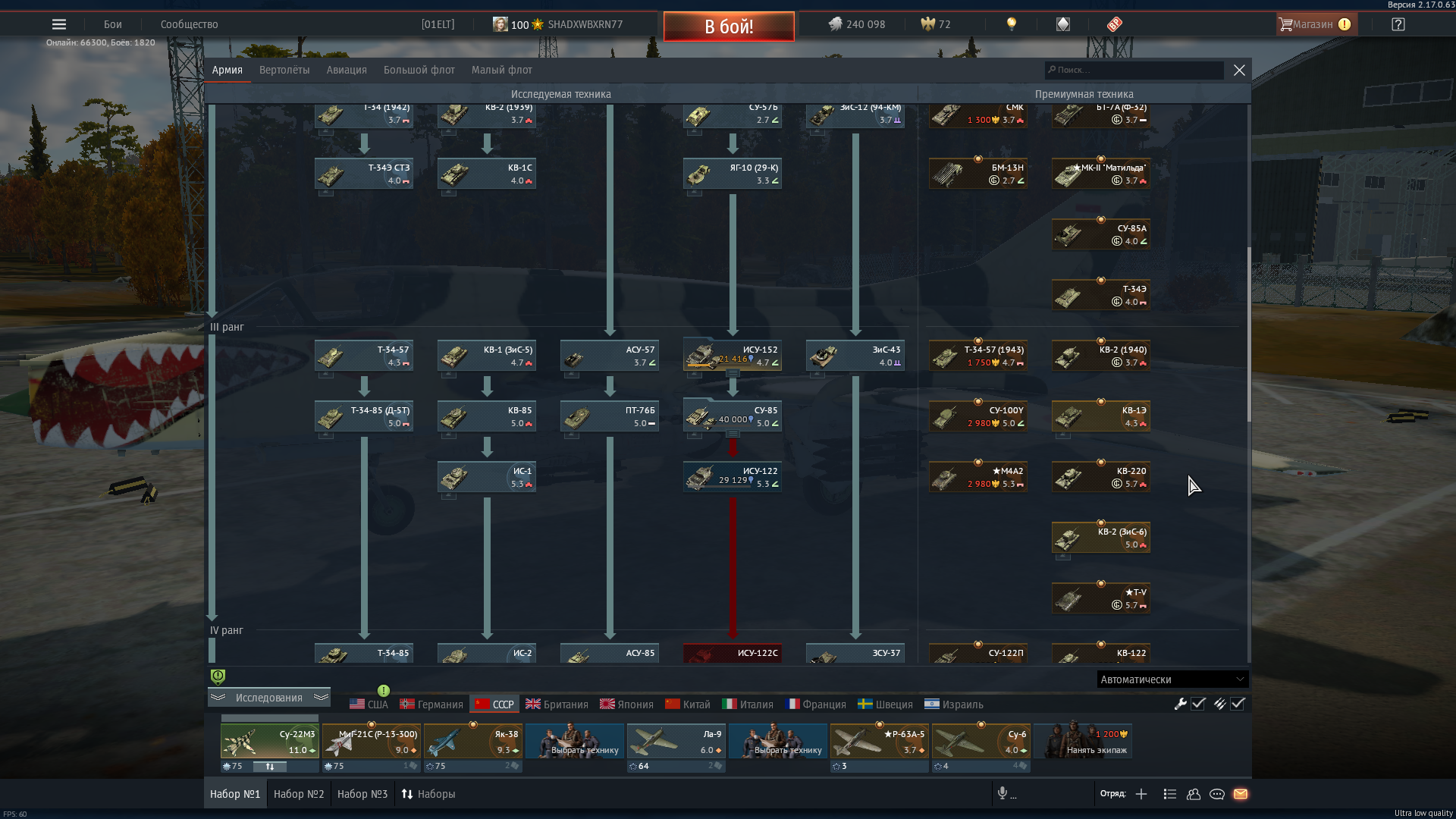Select premium КВ-220 tank
This screenshot has height=819, width=1456.
coord(1101,477)
